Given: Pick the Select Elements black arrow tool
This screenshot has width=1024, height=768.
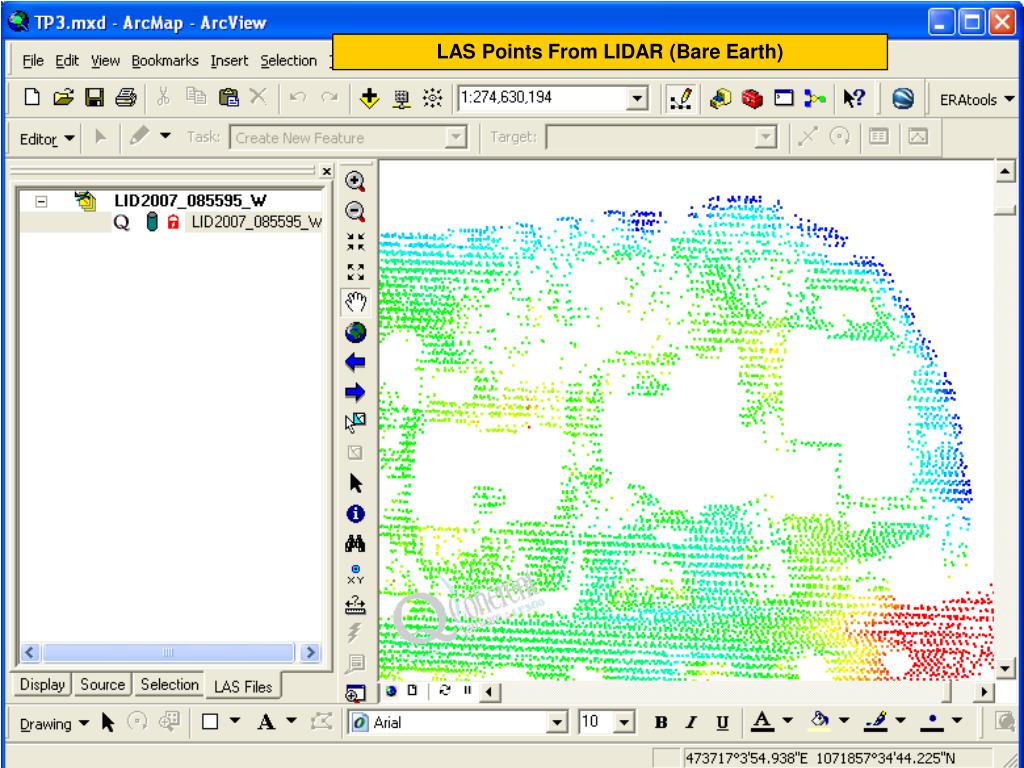Looking at the screenshot, I should 355,483.
